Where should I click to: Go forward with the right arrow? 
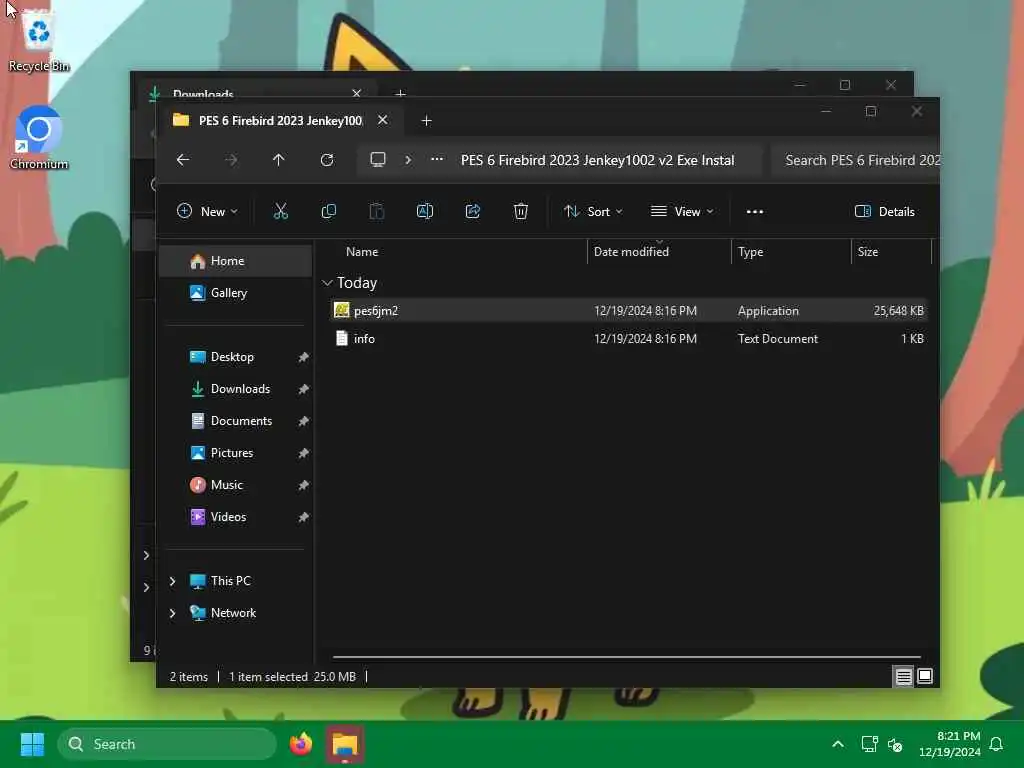231,160
